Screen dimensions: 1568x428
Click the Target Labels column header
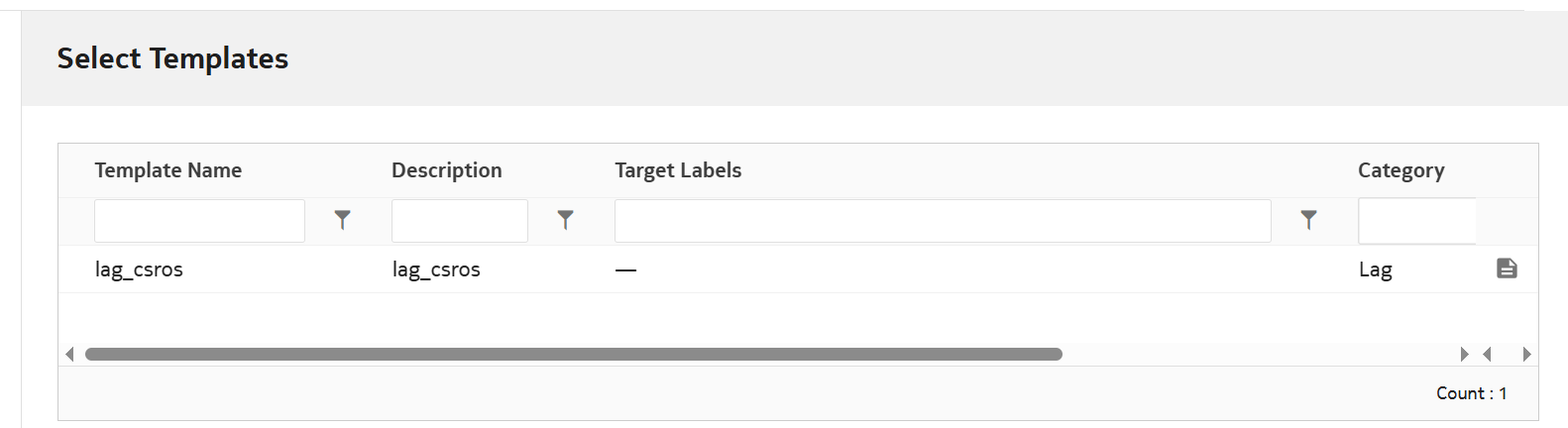[x=678, y=170]
